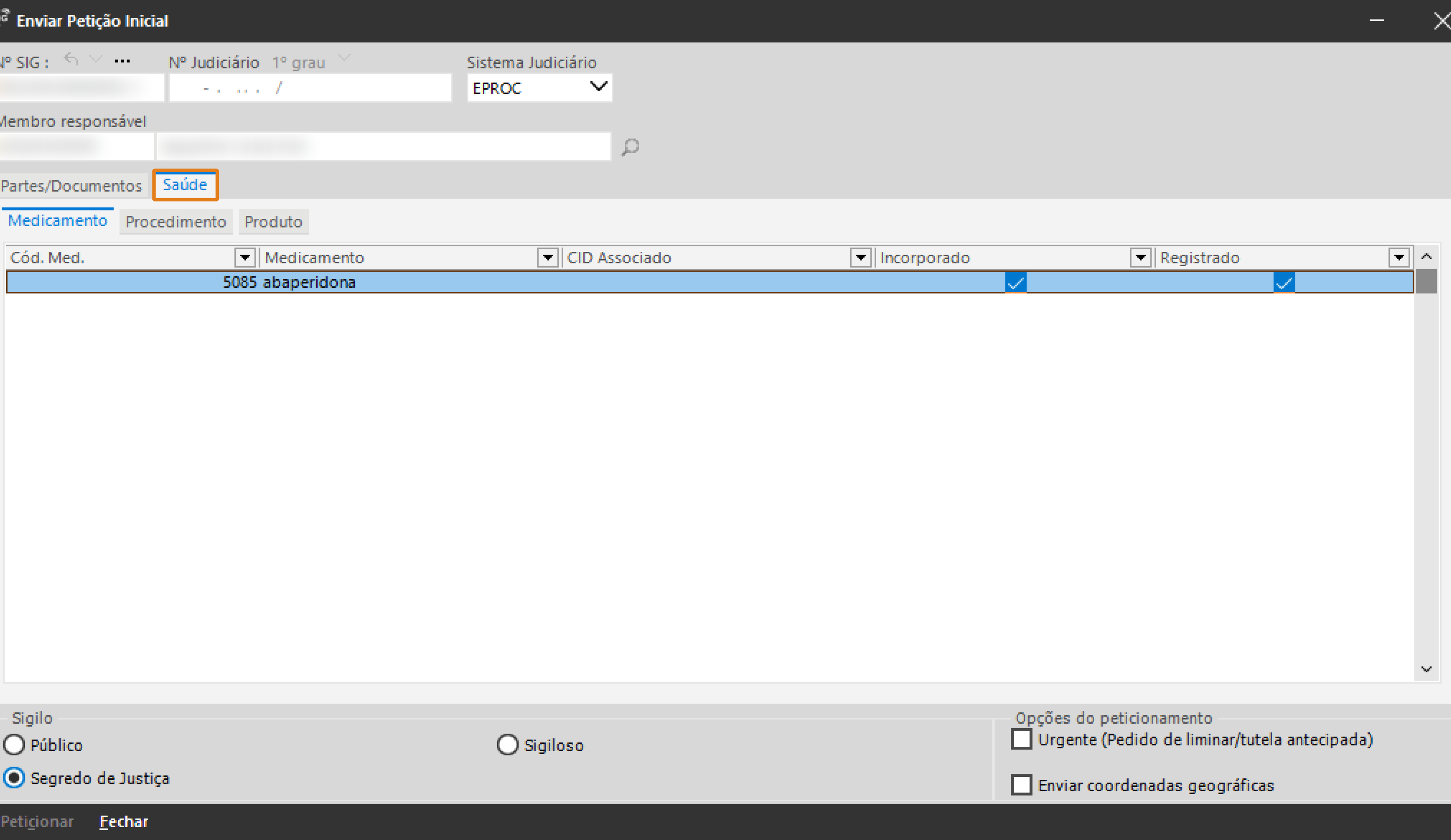Switch to the Partes/Documentos tab
Image resolution: width=1451 pixels, height=840 pixels.
pyautogui.click(x=71, y=186)
